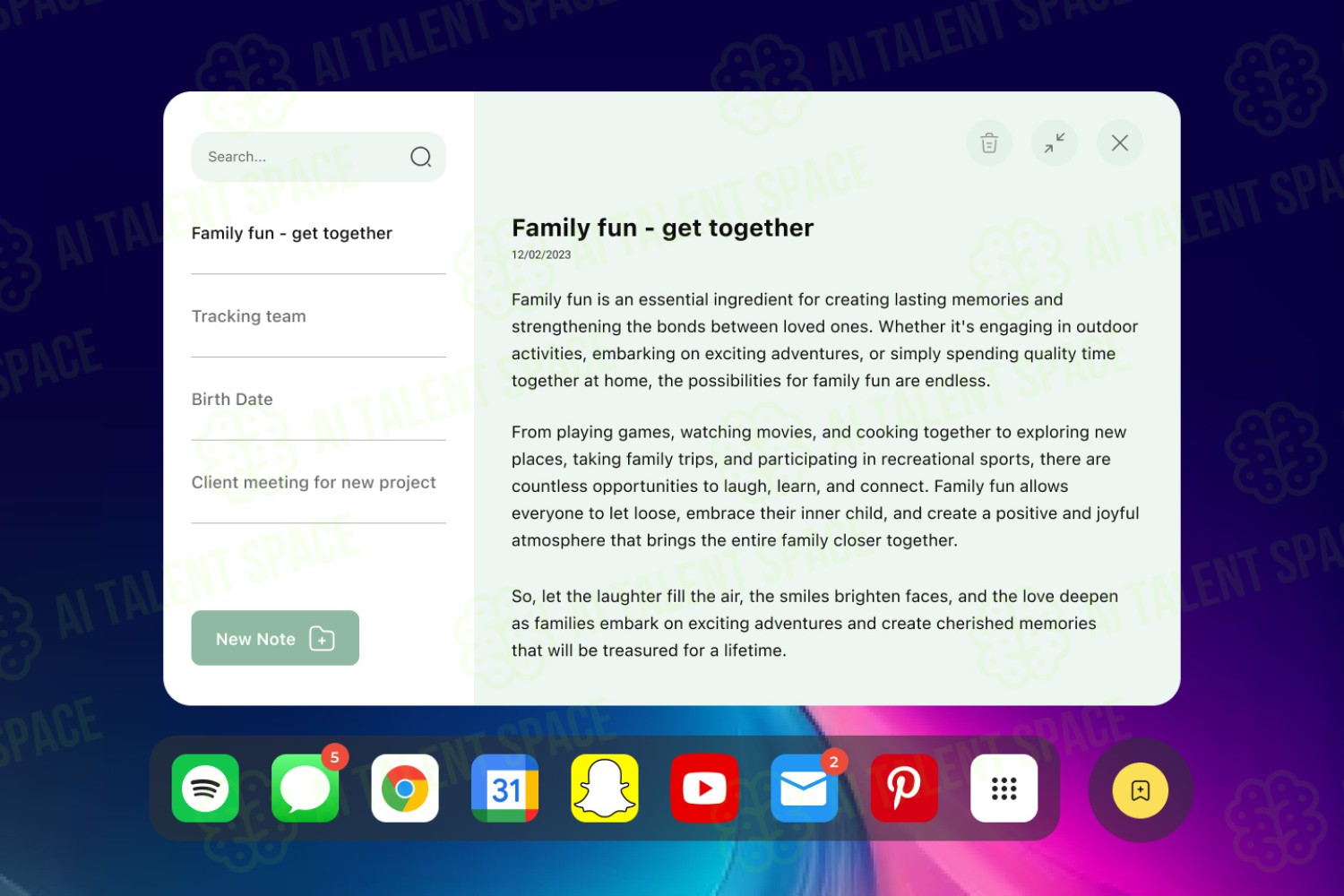Click paragraph starting 'From playing games'
Image resolution: width=1344 pixels, height=896 pixels.
[825, 487]
